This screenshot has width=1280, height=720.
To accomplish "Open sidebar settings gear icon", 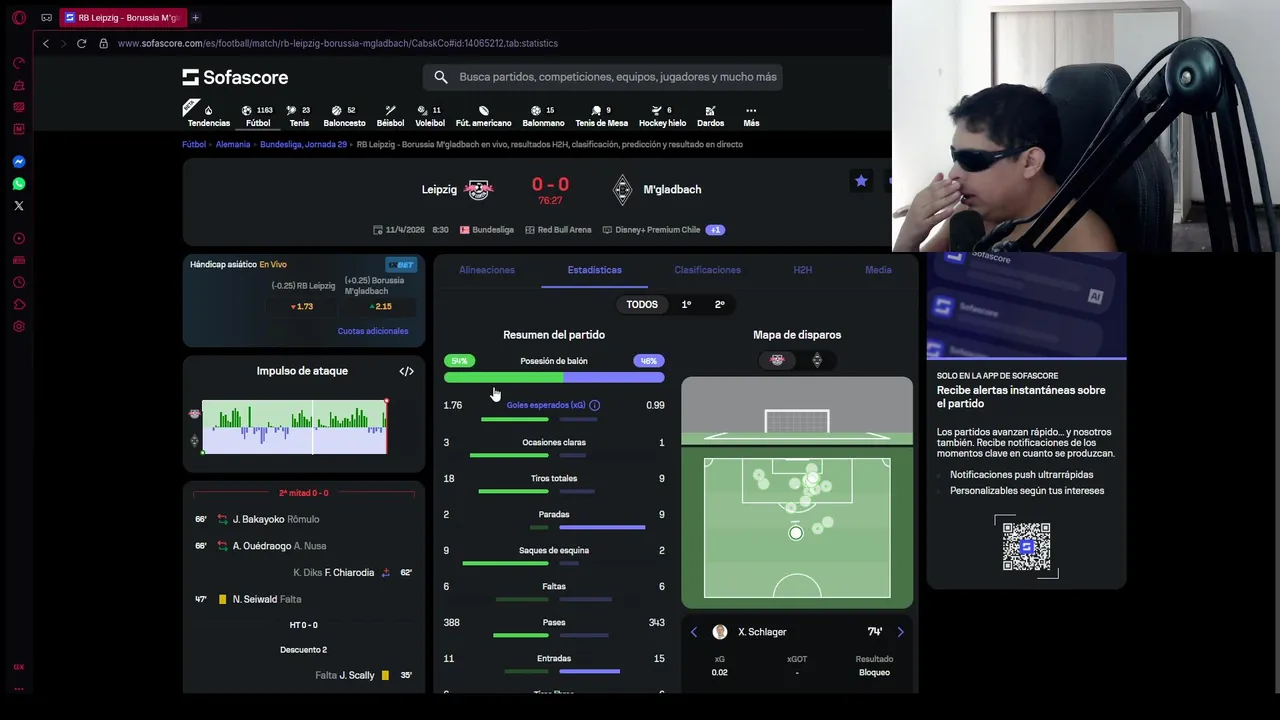I will (x=18, y=326).
